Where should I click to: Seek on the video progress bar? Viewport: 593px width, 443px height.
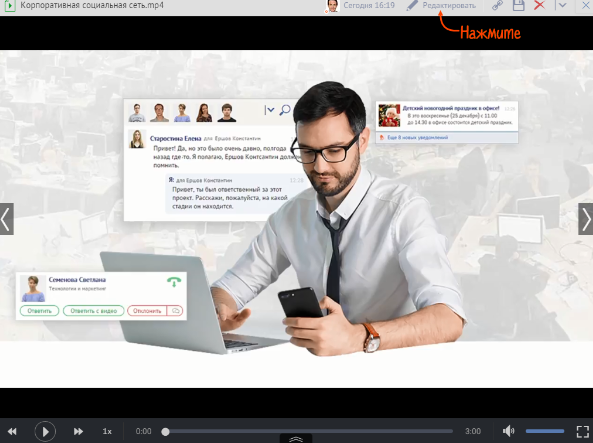(x=309, y=432)
